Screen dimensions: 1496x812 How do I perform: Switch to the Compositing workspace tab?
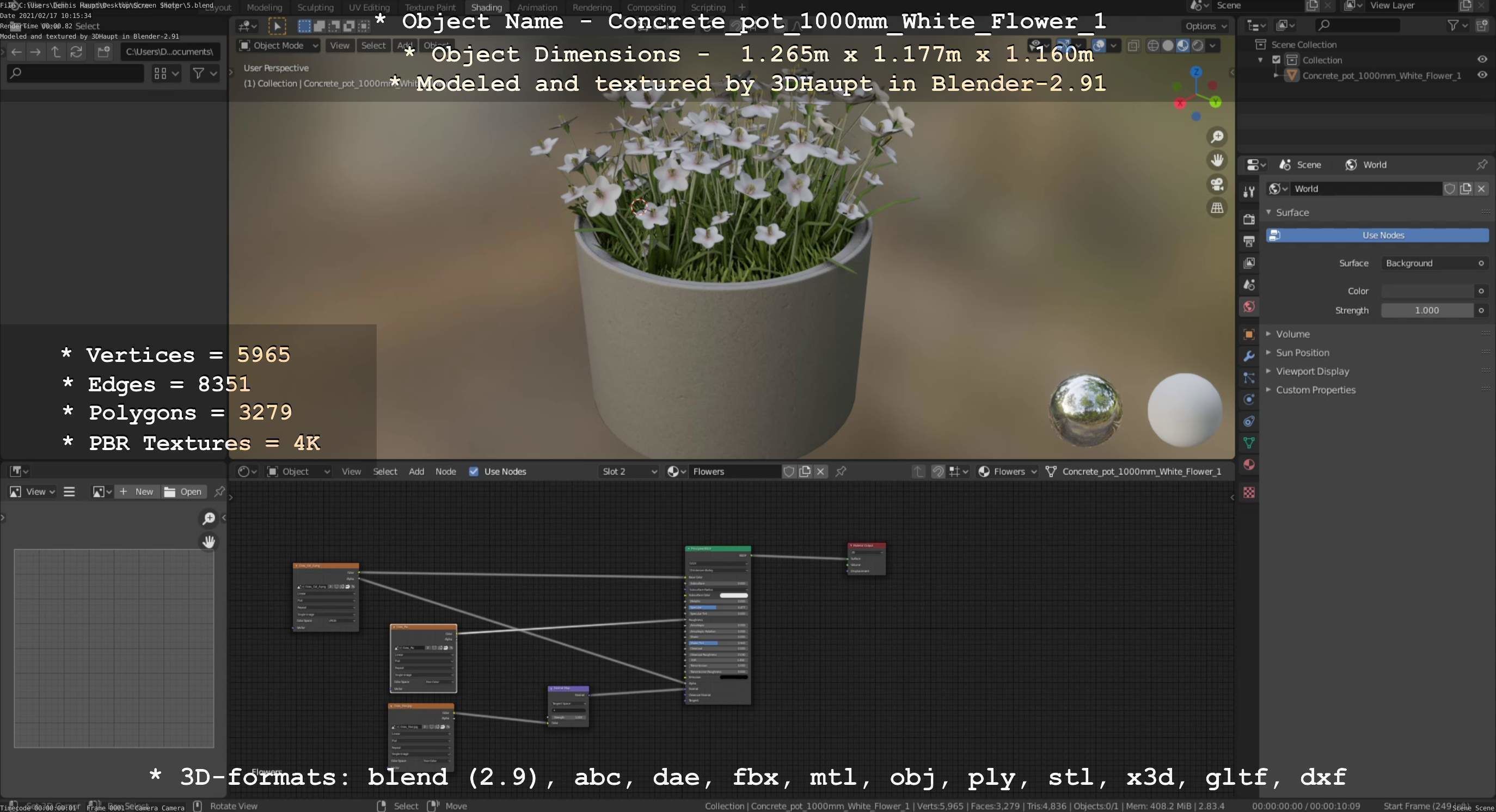click(x=651, y=8)
